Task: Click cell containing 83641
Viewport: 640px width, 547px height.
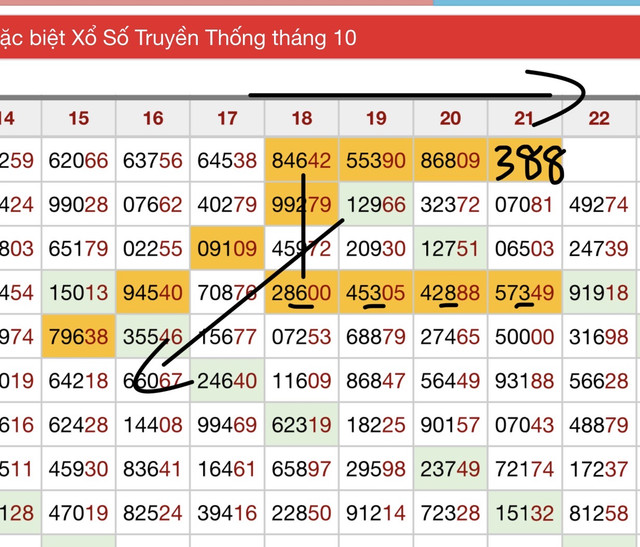Action: tap(153, 469)
